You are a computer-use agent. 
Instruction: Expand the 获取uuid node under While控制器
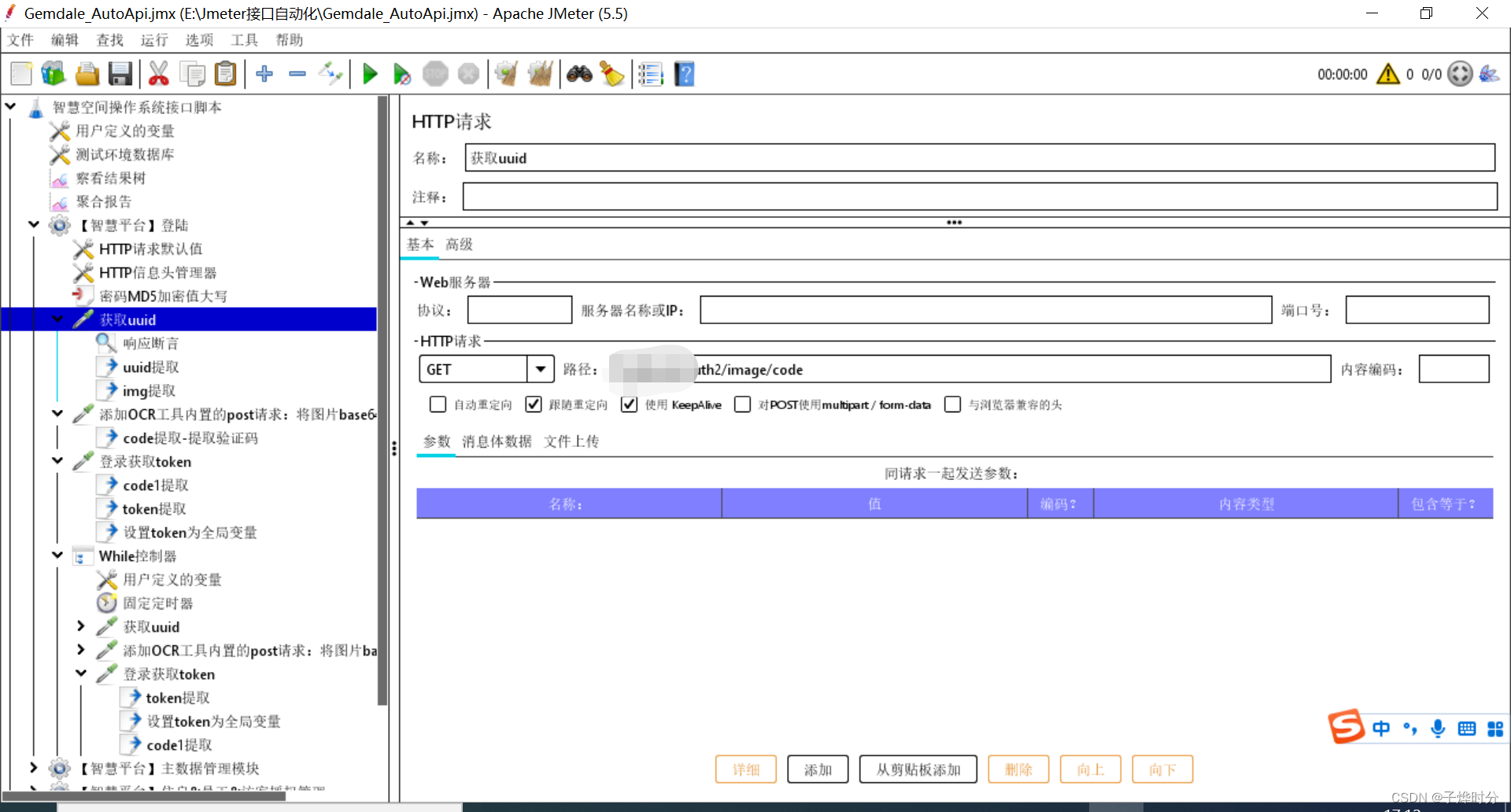[x=80, y=626]
